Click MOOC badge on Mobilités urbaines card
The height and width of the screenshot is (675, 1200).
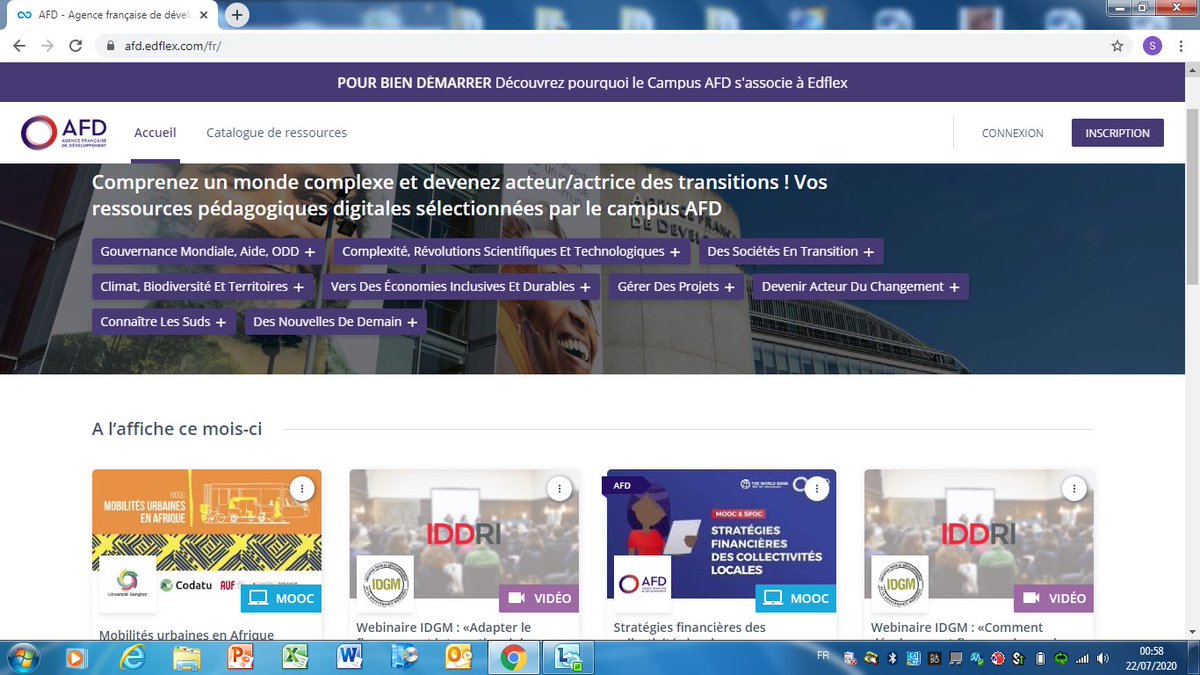click(x=281, y=598)
